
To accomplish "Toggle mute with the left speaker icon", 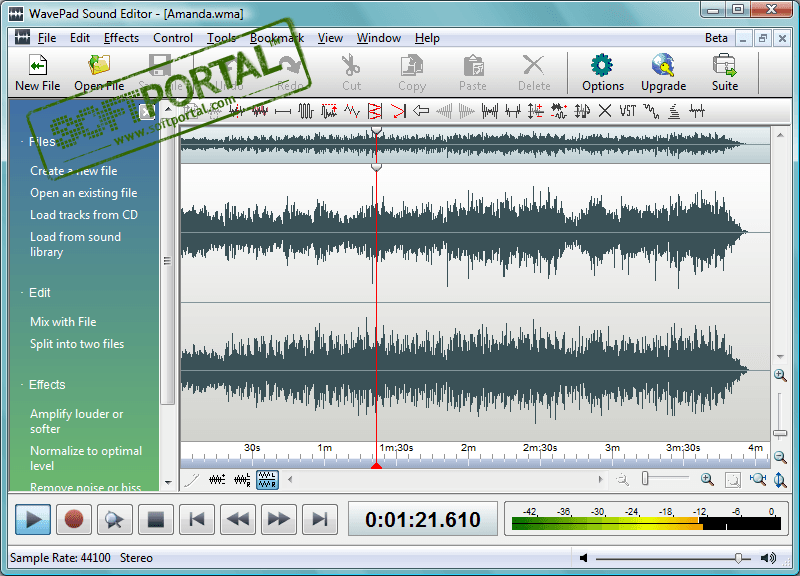I will click(584, 558).
